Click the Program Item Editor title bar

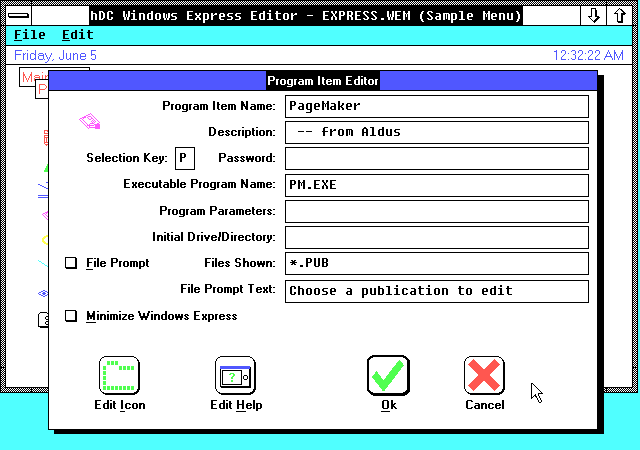(322, 80)
